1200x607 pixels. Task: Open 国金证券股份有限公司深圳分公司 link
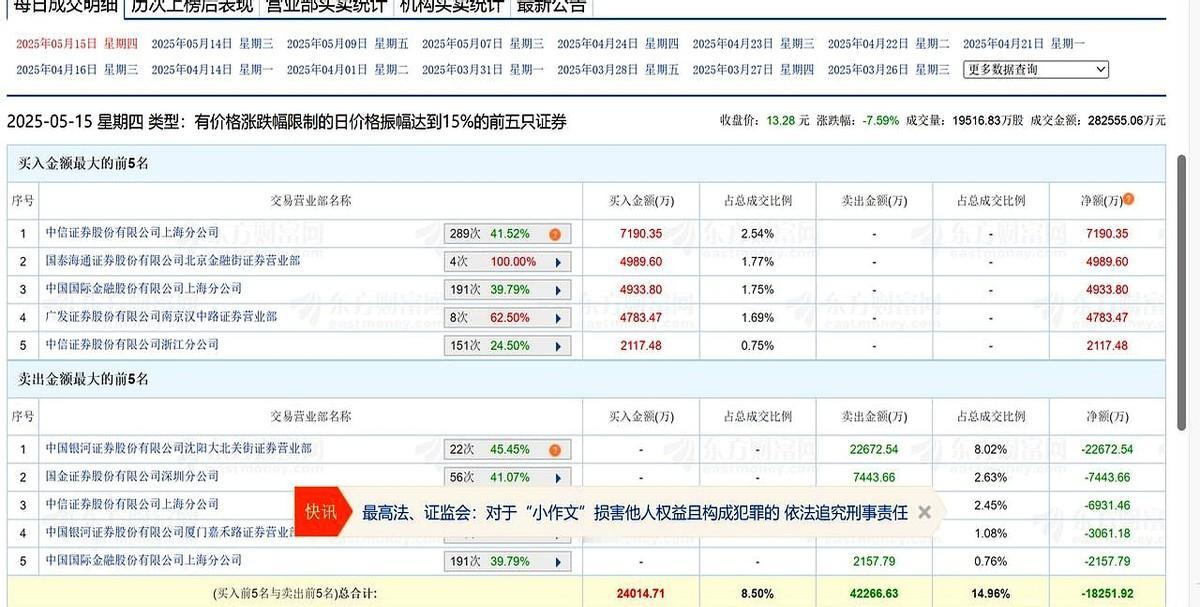[132, 477]
